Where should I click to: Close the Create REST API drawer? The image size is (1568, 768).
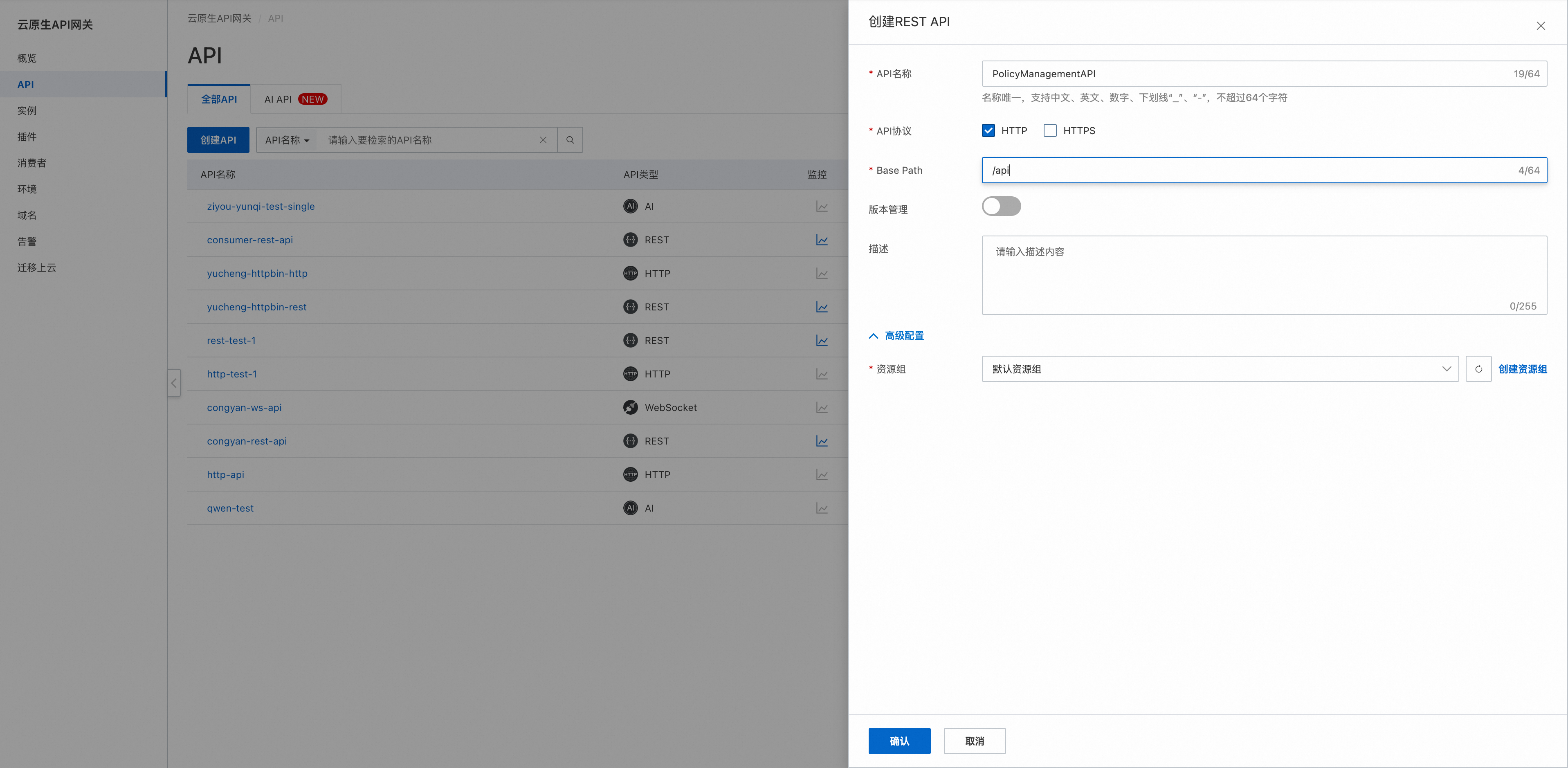(1540, 26)
